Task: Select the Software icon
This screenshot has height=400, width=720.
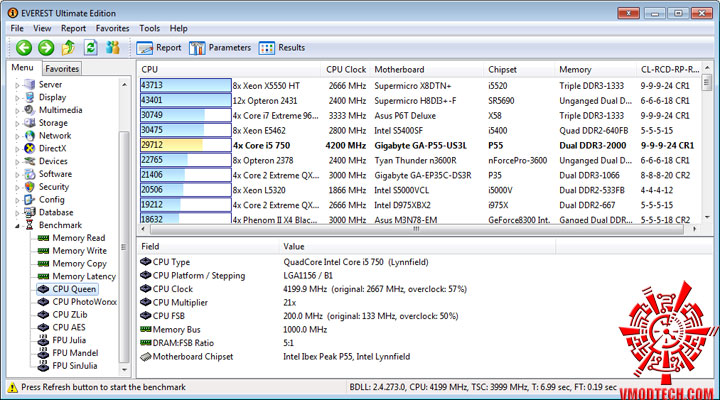Action: pyautogui.click(x=29, y=174)
